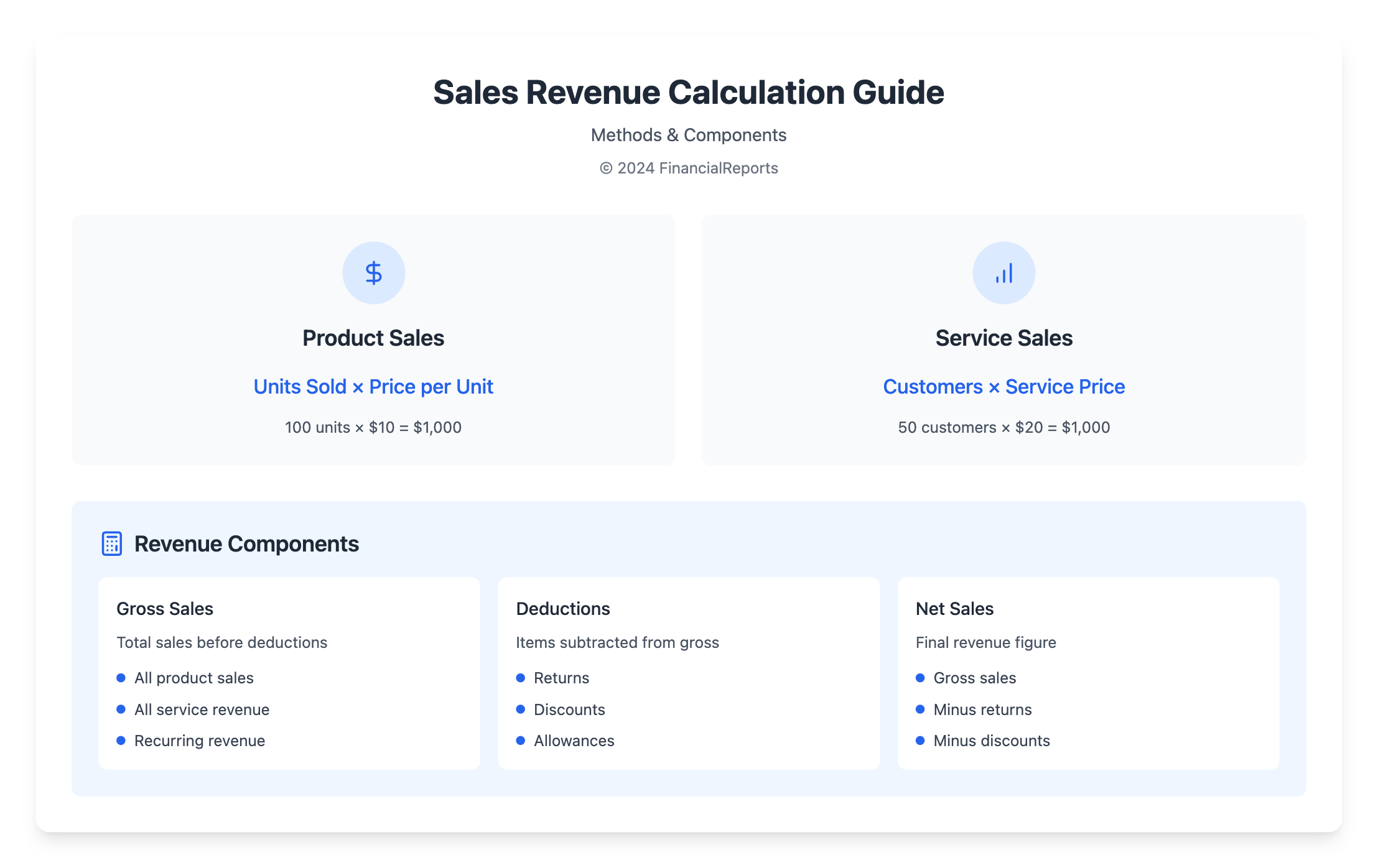The width and height of the screenshot is (1378, 868).
Task: Click the calculator icon next to Revenue Components
Action: [x=111, y=543]
